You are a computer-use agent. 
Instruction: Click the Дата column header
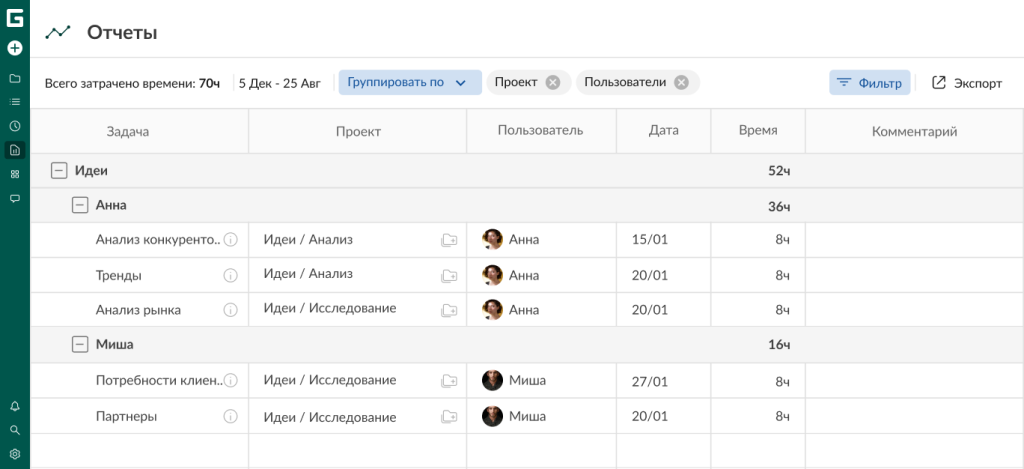pos(664,131)
